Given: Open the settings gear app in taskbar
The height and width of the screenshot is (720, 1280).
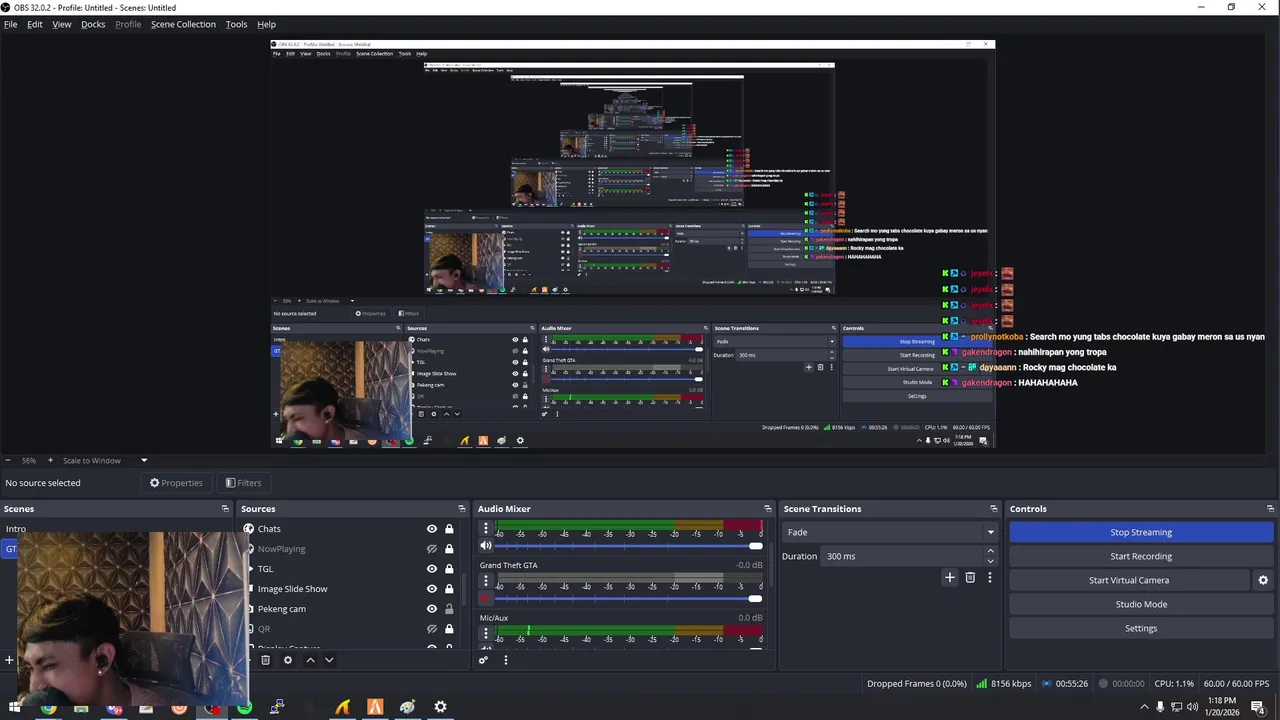Looking at the screenshot, I should point(440,707).
